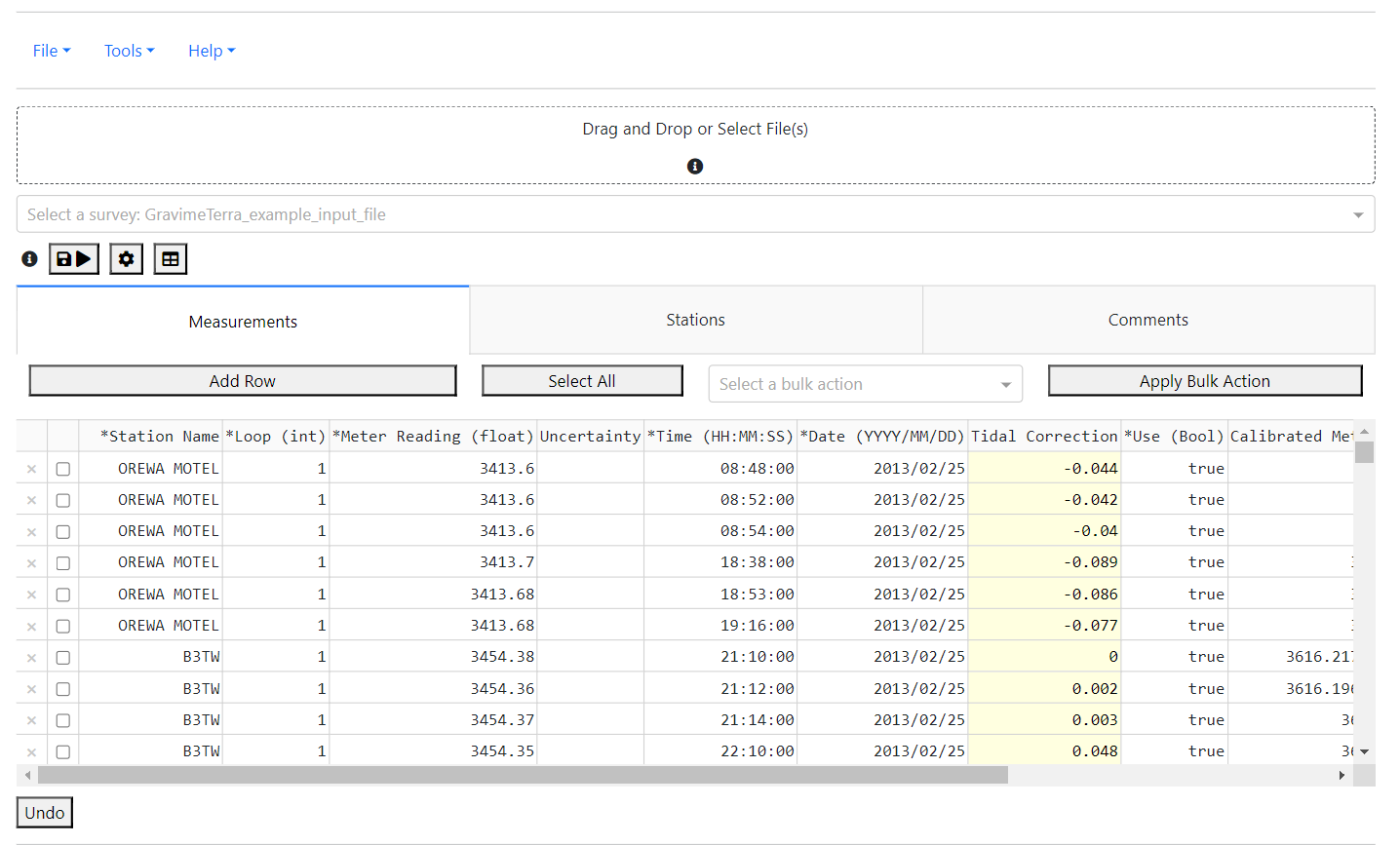Viewport: 1400px width, 845px height.
Task: Click the Add Row button
Action: pos(243,381)
